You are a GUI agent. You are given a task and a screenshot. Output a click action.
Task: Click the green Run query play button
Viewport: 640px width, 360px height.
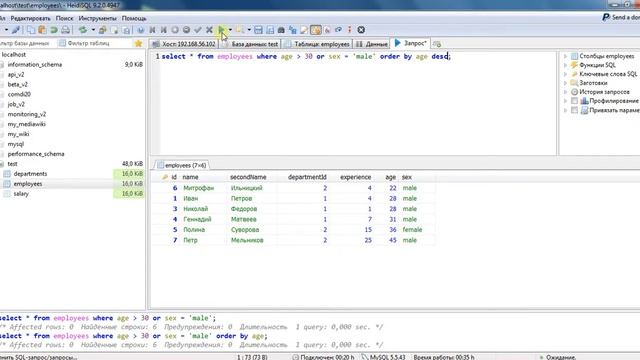coord(221,30)
